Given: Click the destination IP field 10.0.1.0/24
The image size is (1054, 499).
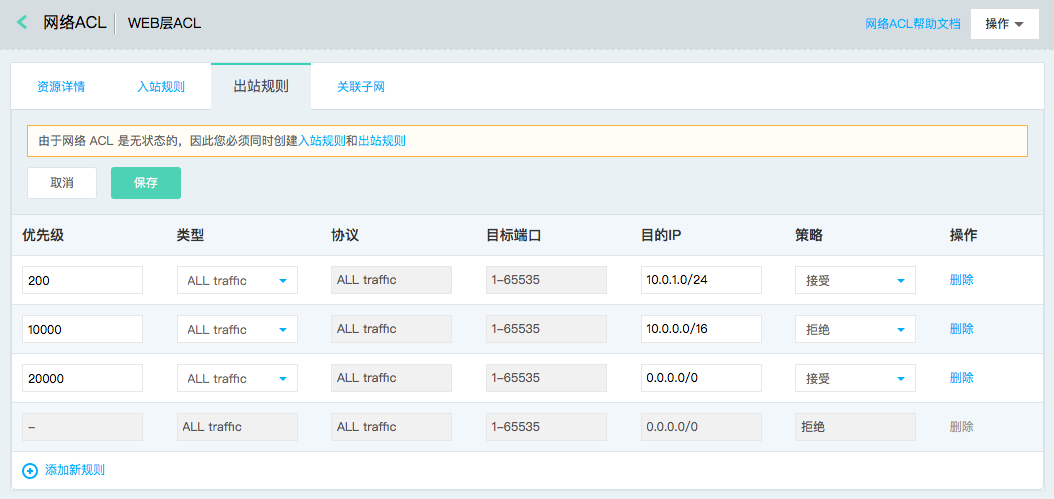Looking at the screenshot, I should [x=701, y=280].
